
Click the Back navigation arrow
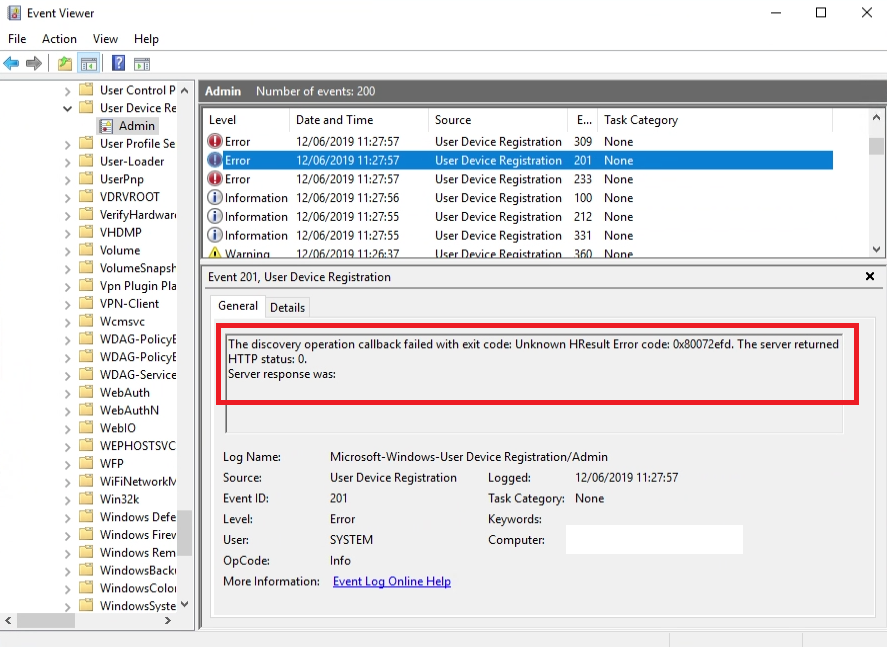tap(11, 63)
